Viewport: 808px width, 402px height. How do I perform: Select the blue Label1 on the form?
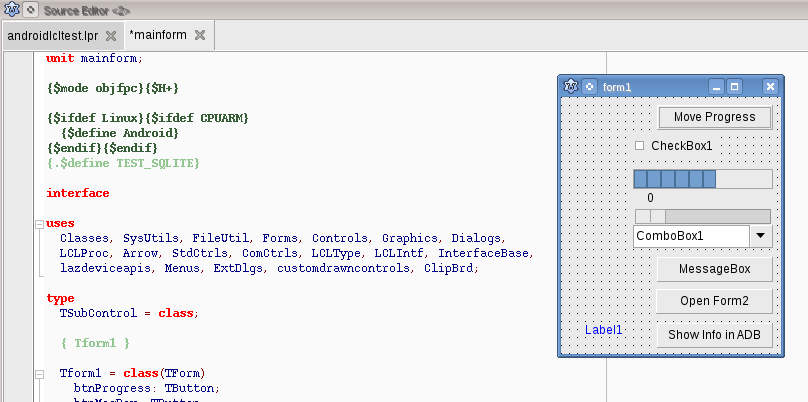point(603,329)
